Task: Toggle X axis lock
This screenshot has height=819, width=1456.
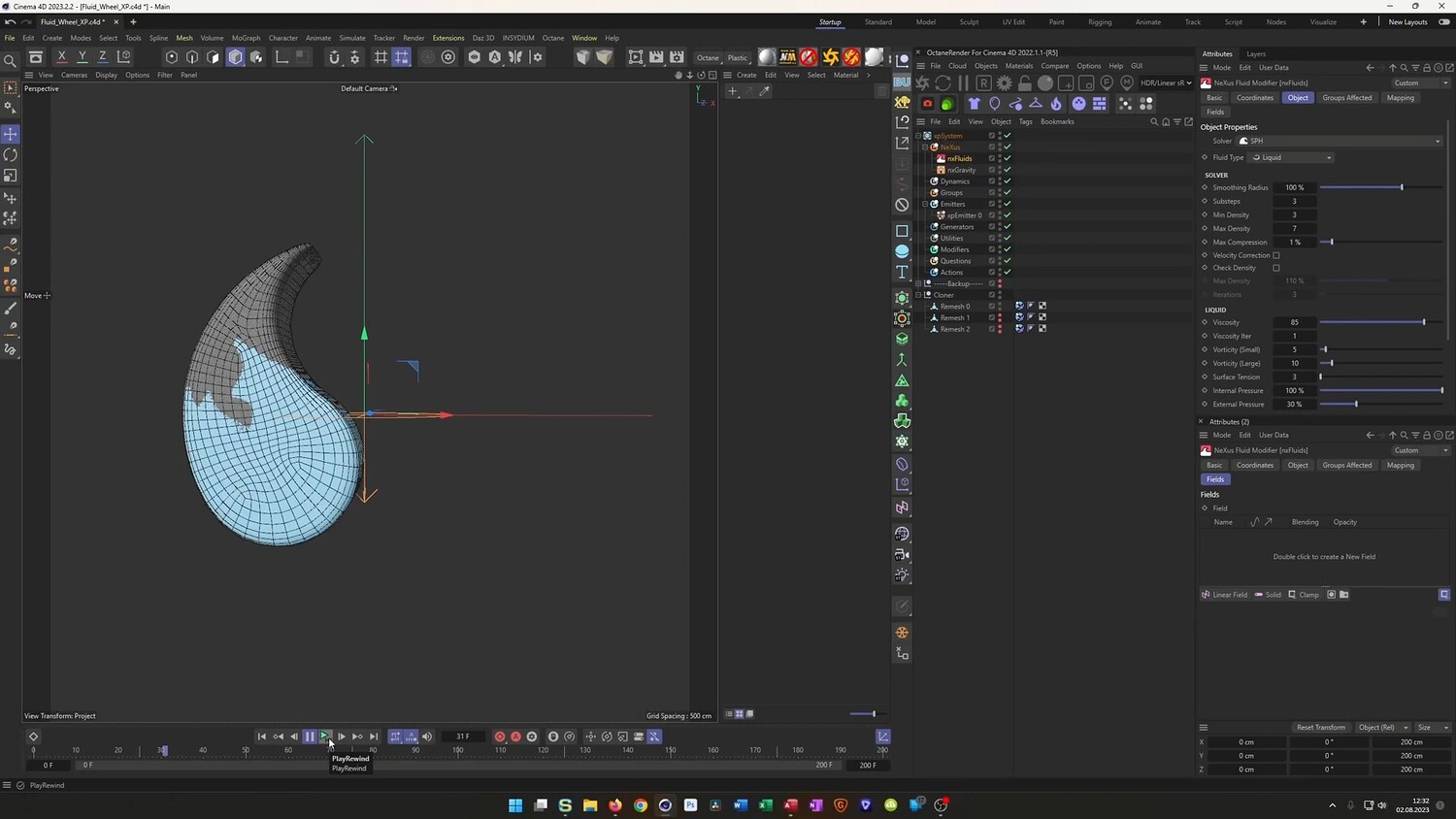Action: coord(62,57)
